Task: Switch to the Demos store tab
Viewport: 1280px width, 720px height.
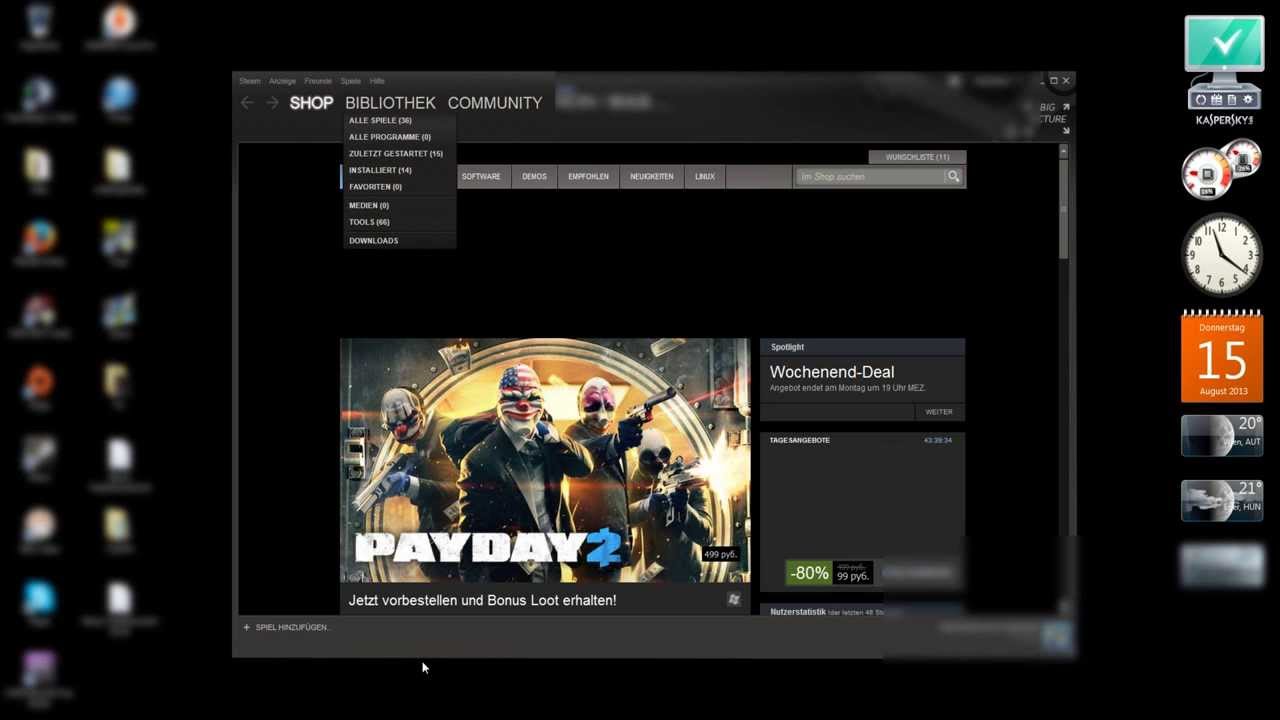Action: pyautogui.click(x=534, y=177)
